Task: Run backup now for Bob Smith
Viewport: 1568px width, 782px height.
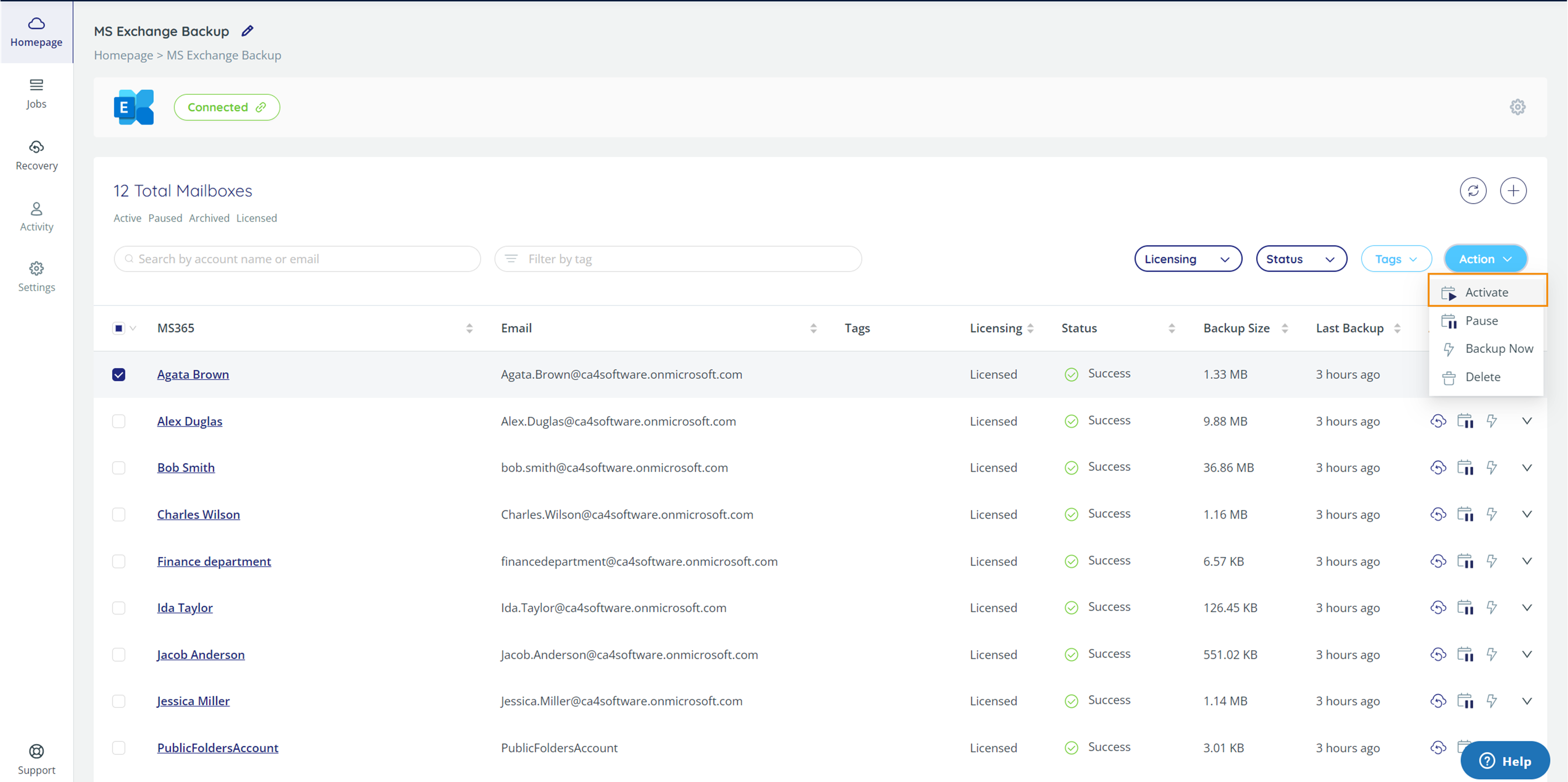Action: click(1491, 467)
